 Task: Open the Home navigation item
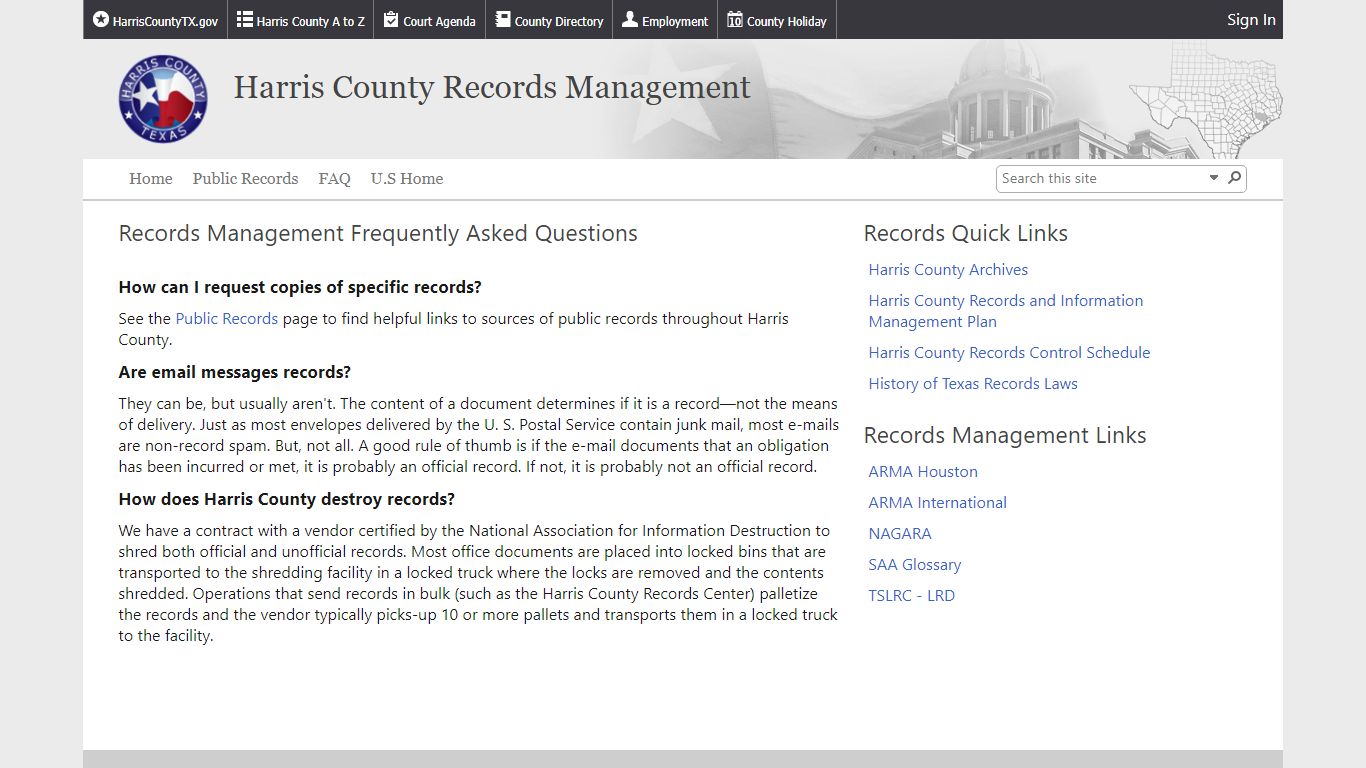click(151, 179)
